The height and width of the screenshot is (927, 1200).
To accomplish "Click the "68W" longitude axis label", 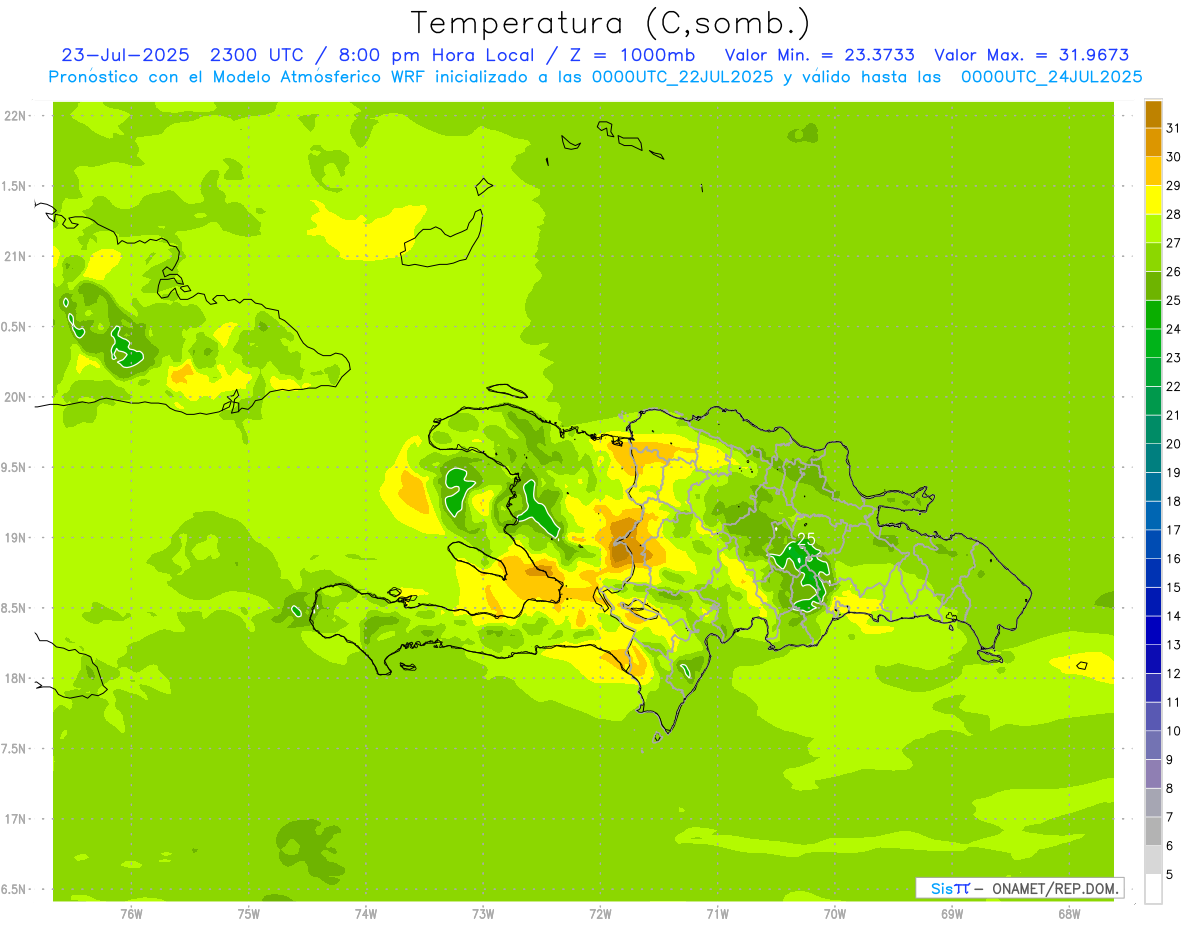I will pos(1069,913).
